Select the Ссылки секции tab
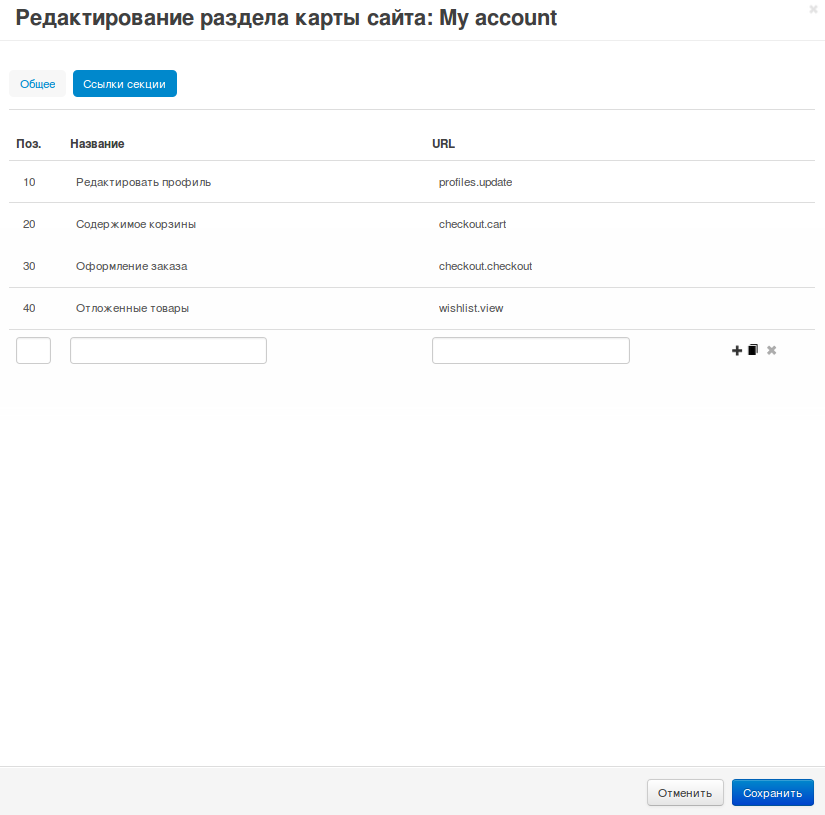This screenshot has width=825, height=815. [124, 84]
